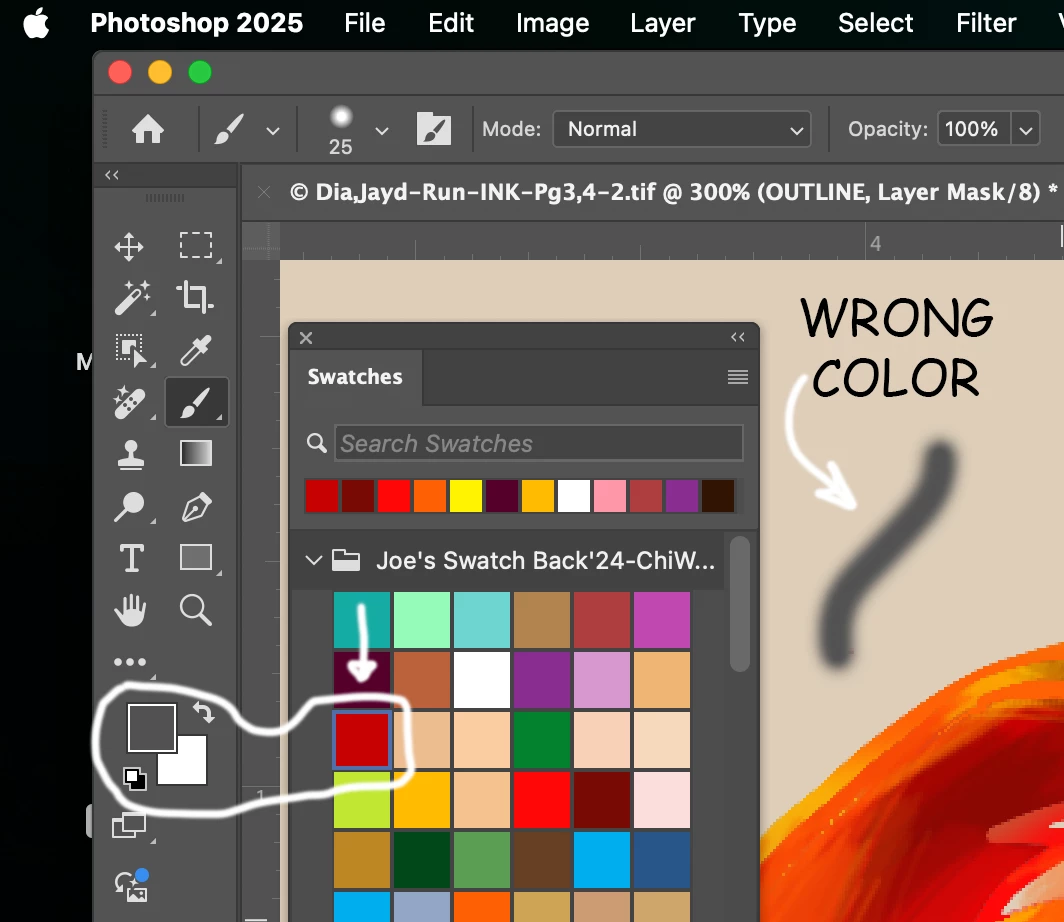This screenshot has height=922, width=1064.
Task: Select the Crop tool
Action: pos(195,297)
